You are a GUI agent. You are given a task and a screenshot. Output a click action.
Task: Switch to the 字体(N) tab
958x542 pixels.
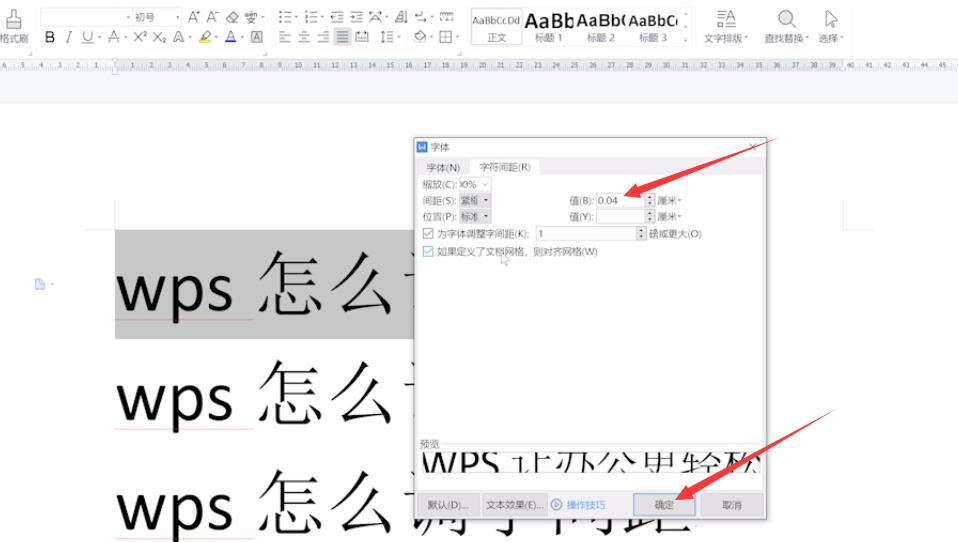click(443, 167)
